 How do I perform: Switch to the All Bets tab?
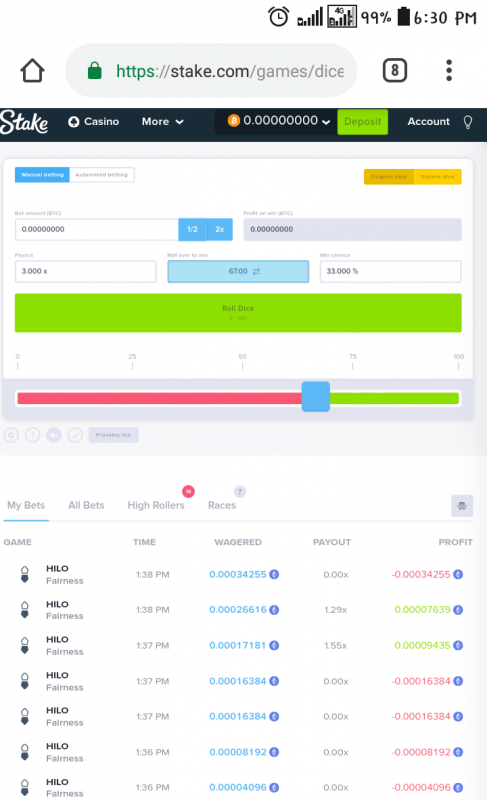pyautogui.click(x=86, y=505)
